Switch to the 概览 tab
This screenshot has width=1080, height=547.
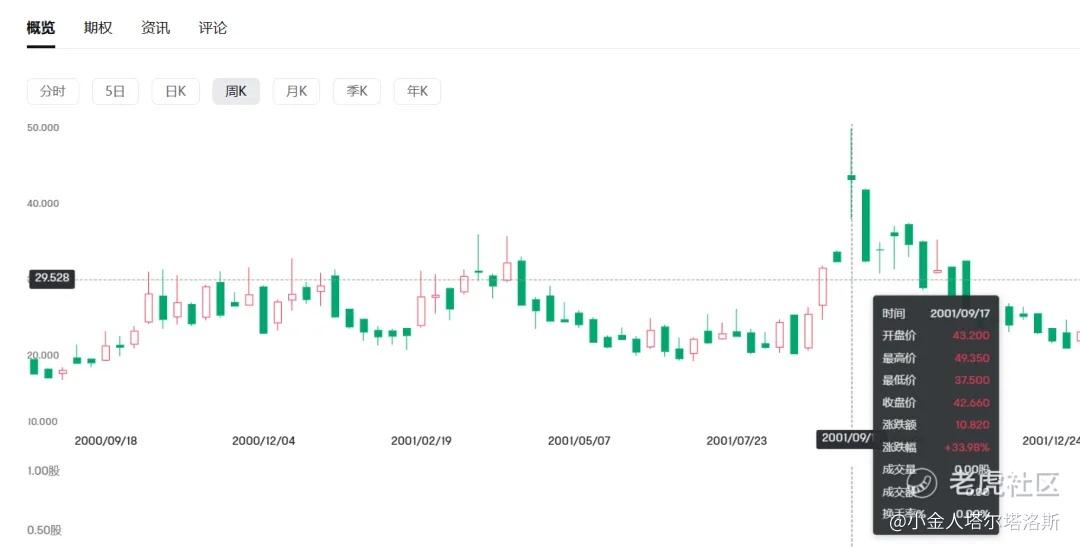[x=41, y=28]
